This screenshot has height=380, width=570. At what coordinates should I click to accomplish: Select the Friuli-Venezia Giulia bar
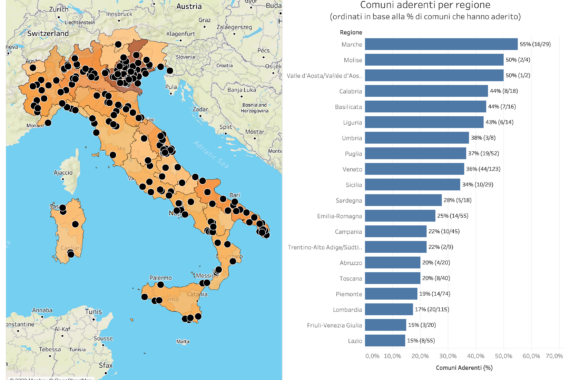pyautogui.click(x=385, y=325)
